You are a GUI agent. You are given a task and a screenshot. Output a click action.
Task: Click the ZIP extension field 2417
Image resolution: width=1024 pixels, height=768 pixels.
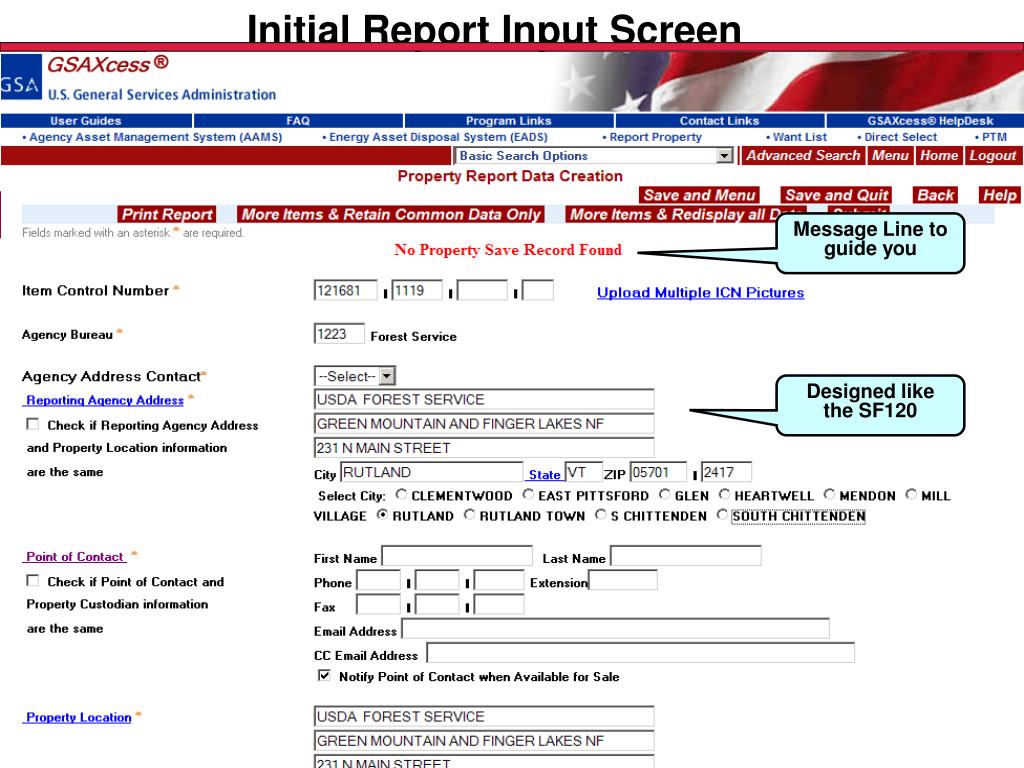coord(726,472)
